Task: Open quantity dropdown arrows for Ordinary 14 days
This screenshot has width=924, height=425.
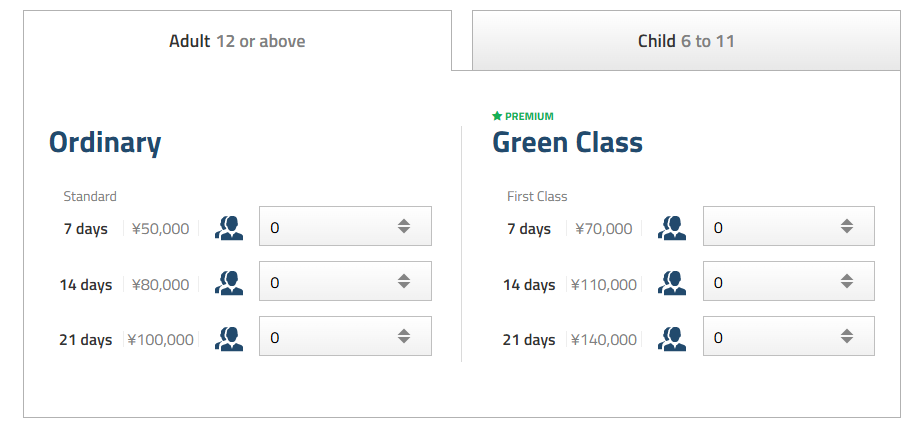Action: pos(404,282)
